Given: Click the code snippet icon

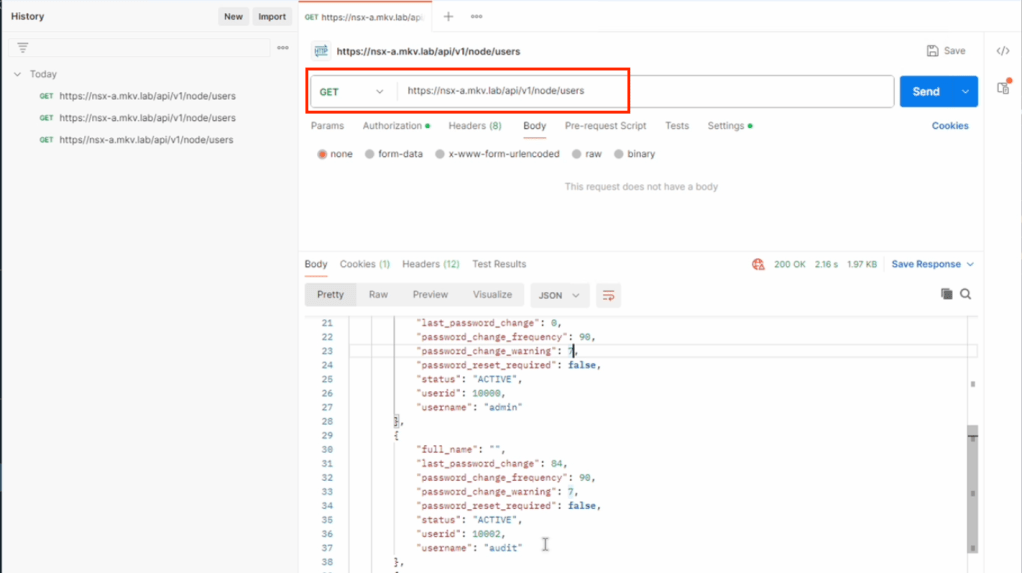Looking at the screenshot, I should pos(1003,51).
